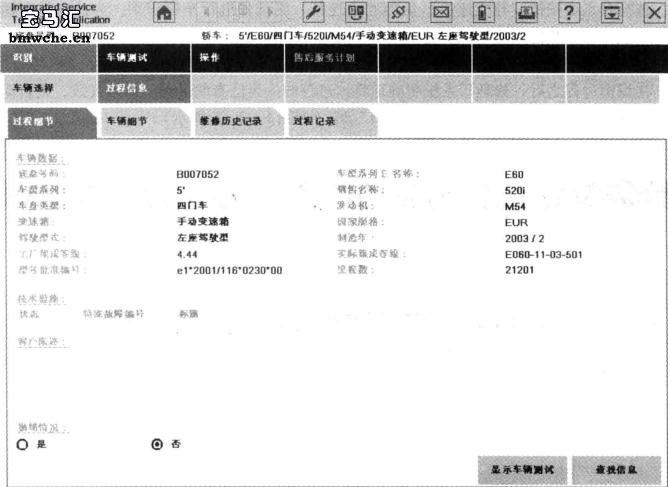Screen dimensions: 668x487
Task: Click the chassis number value B007052
Action: point(198,174)
